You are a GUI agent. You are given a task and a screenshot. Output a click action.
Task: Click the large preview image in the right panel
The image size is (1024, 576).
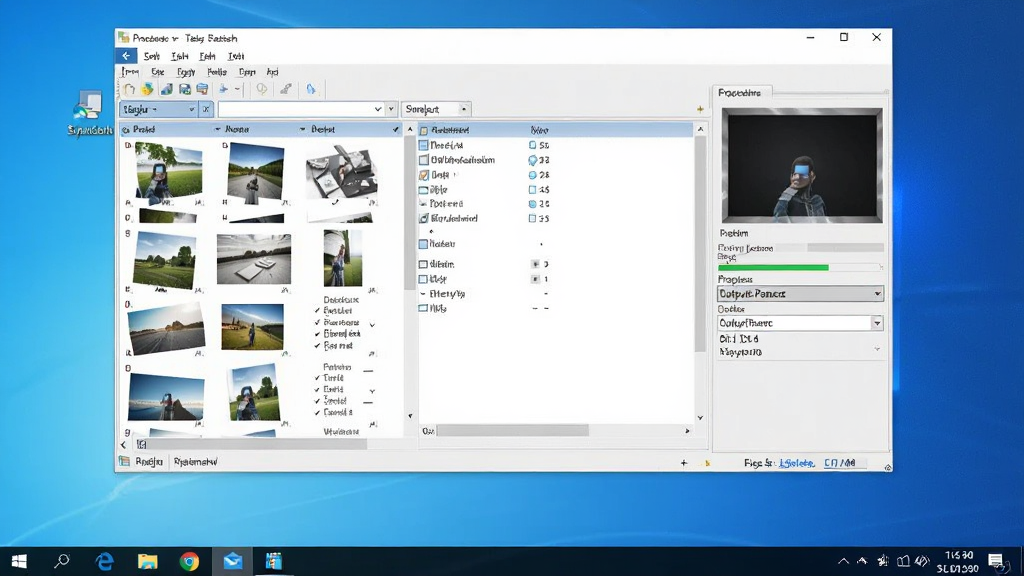[802, 166]
